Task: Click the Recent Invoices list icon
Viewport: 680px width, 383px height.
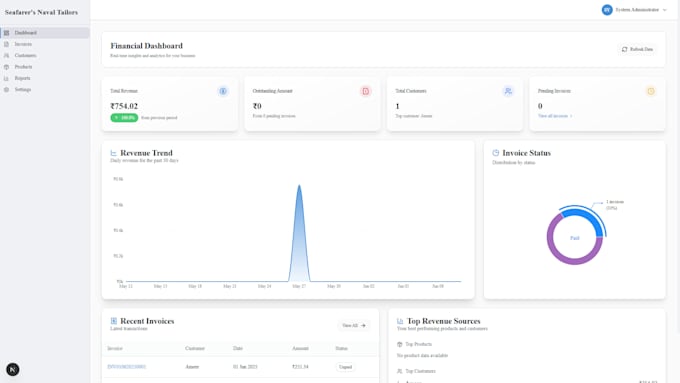Action: (x=114, y=321)
